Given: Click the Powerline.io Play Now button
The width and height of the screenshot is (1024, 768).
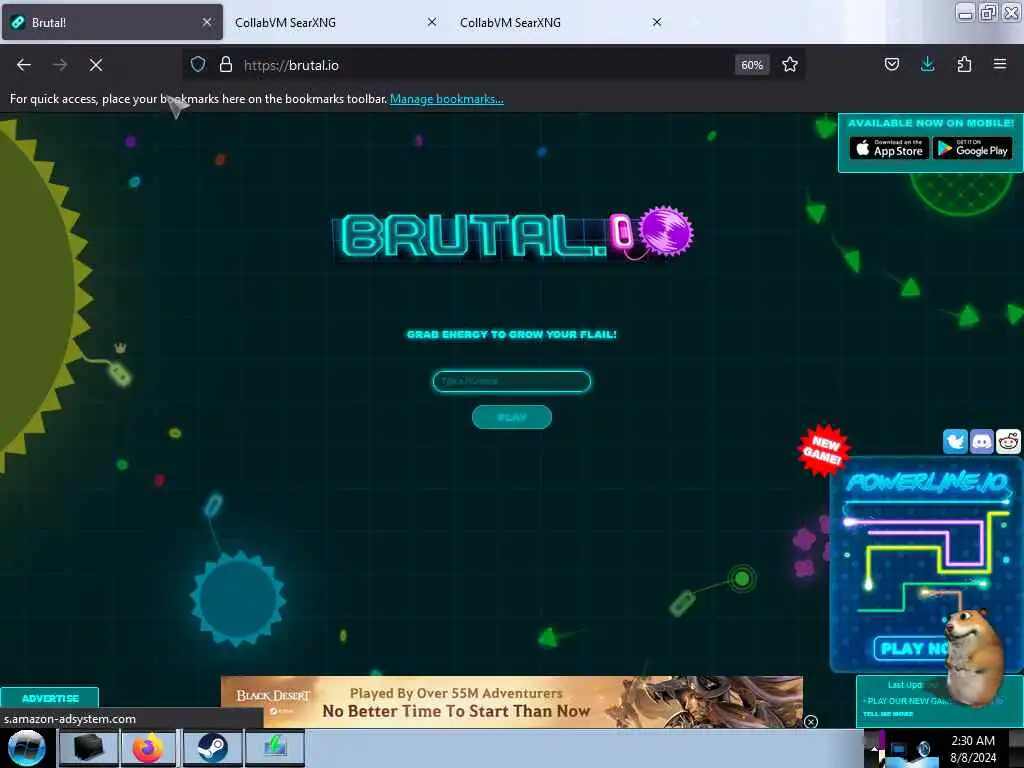Looking at the screenshot, I should (x=912, y=648).
